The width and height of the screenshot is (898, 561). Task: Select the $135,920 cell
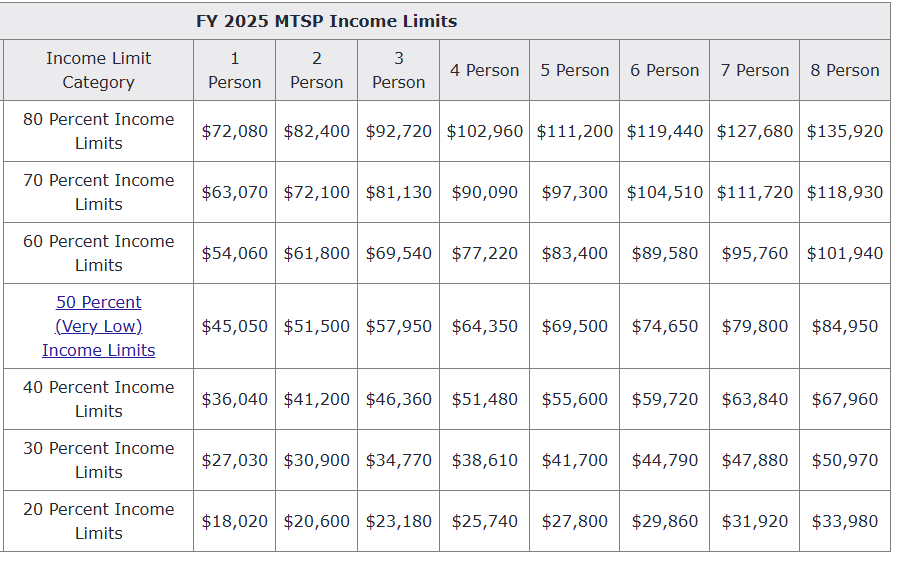845,131
